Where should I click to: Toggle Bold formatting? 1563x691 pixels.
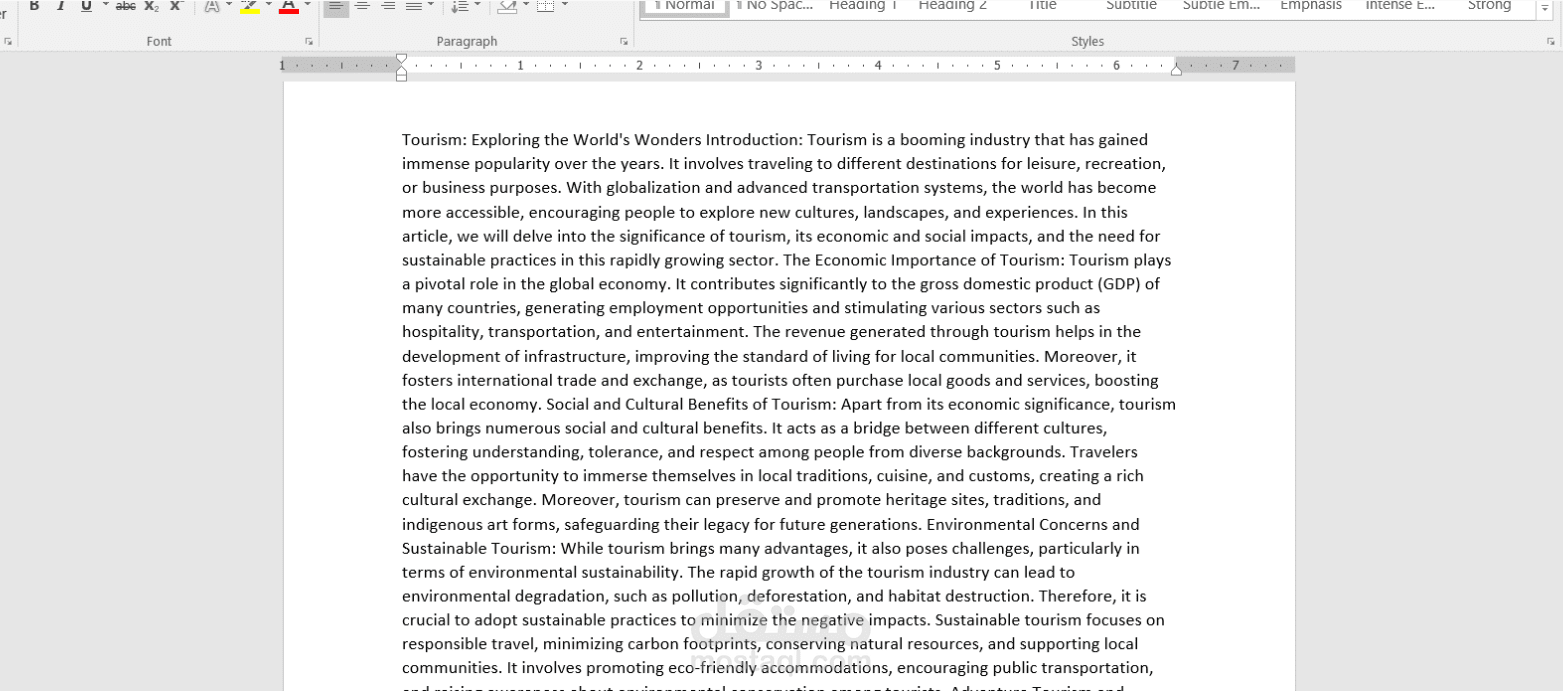pos(34,6)
